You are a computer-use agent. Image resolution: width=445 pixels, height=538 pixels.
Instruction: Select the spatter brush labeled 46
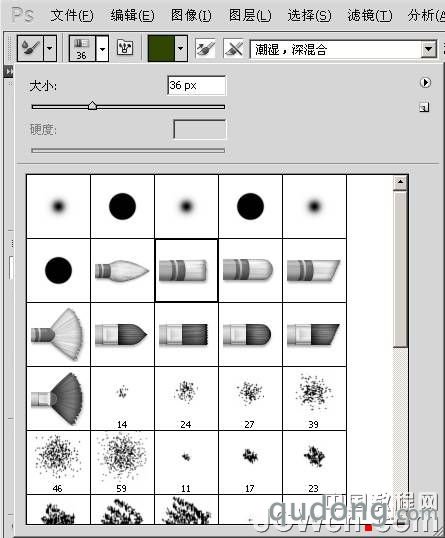coord(58,462)
